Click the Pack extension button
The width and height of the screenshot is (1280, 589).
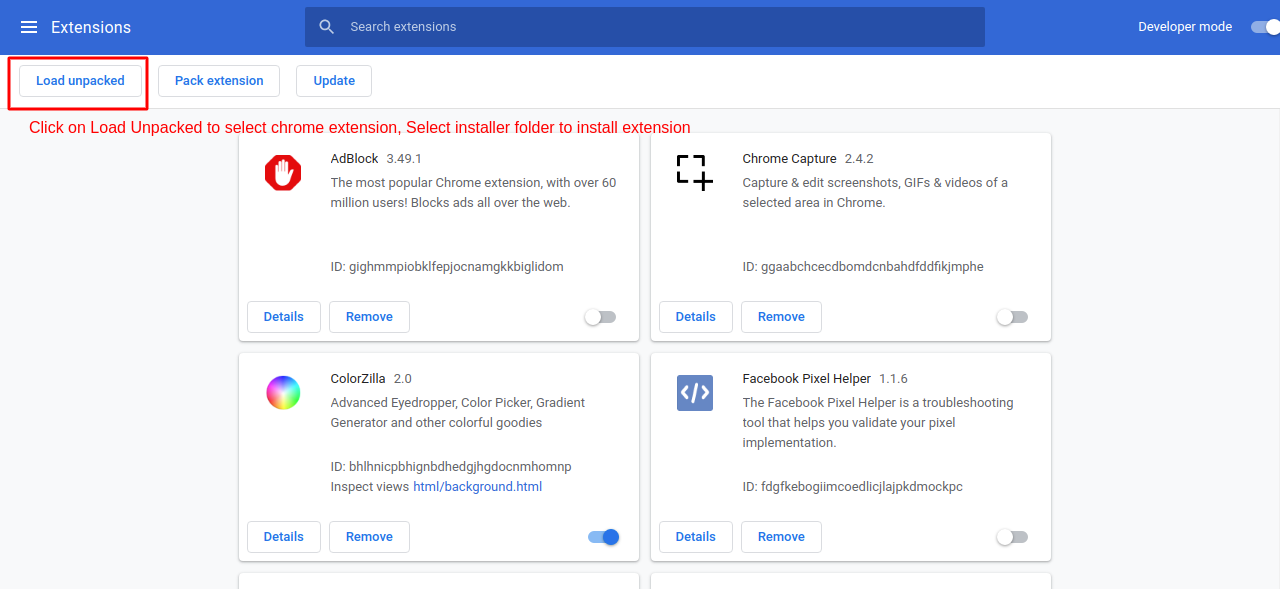coord(219,81)
